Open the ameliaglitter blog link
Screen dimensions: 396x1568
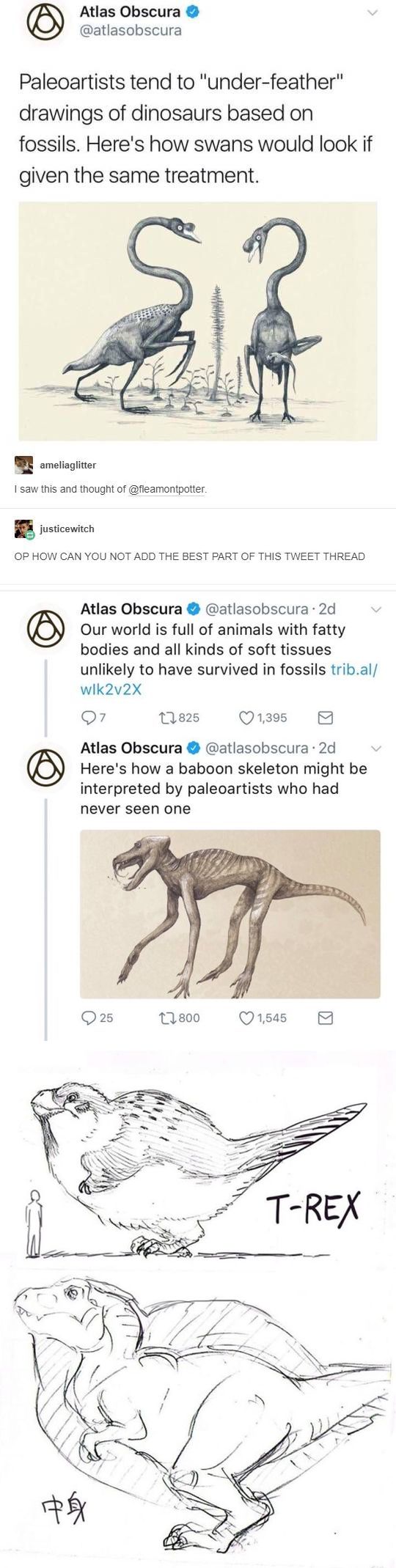[67, 465]
